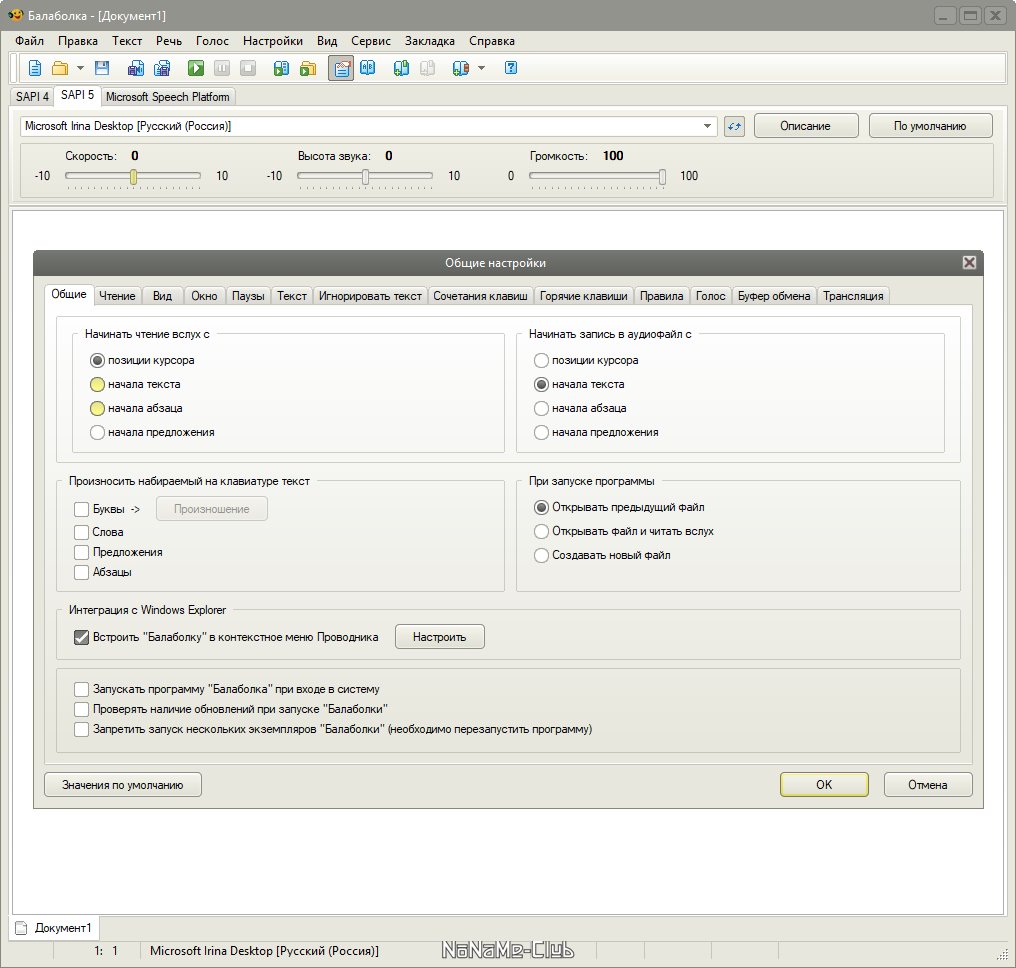
Task: Click the refresh voice list icon
Action: coord(734,126)
